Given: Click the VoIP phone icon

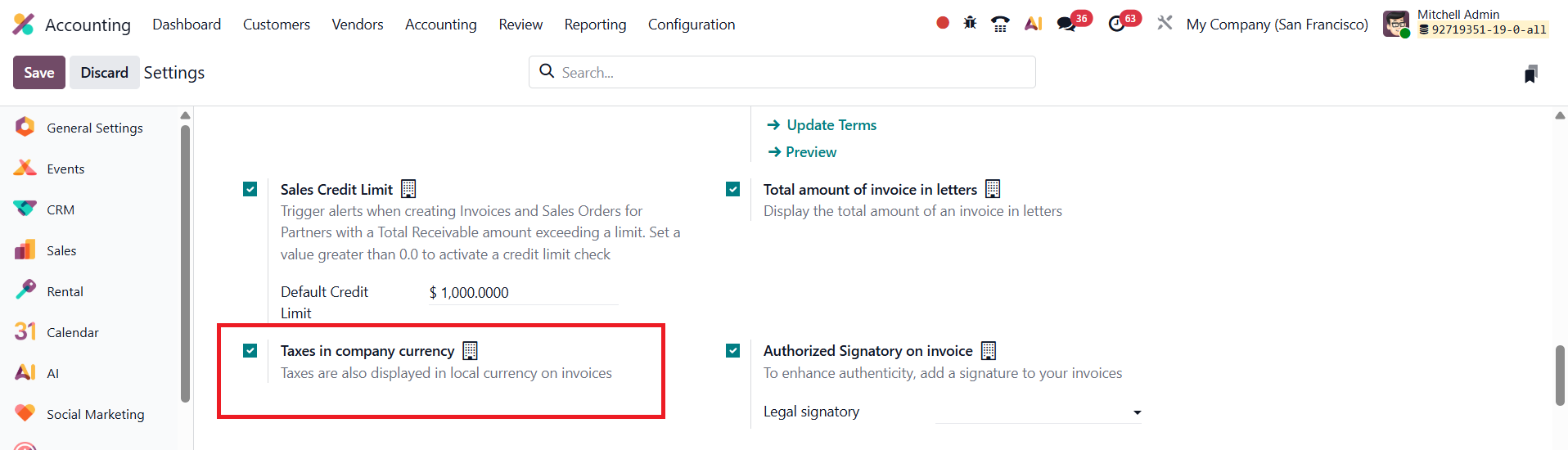Looking at the screenshot, I should pyautogui.click(x=1000, y=24).
